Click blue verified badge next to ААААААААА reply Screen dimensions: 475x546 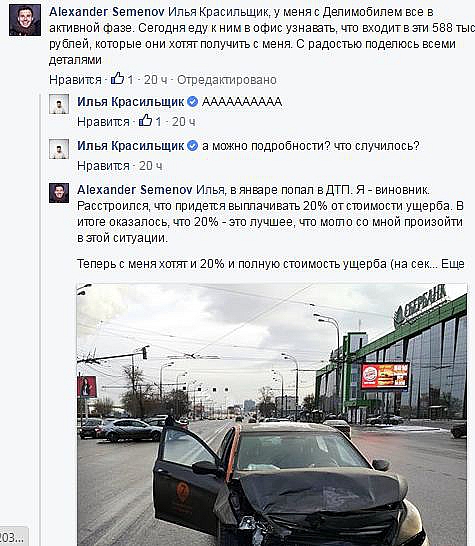[x=193, y=102]
